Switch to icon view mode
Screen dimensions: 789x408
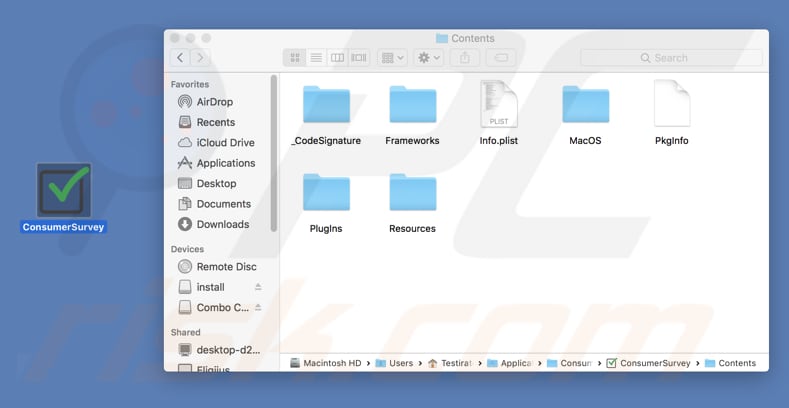pos(294,58)
